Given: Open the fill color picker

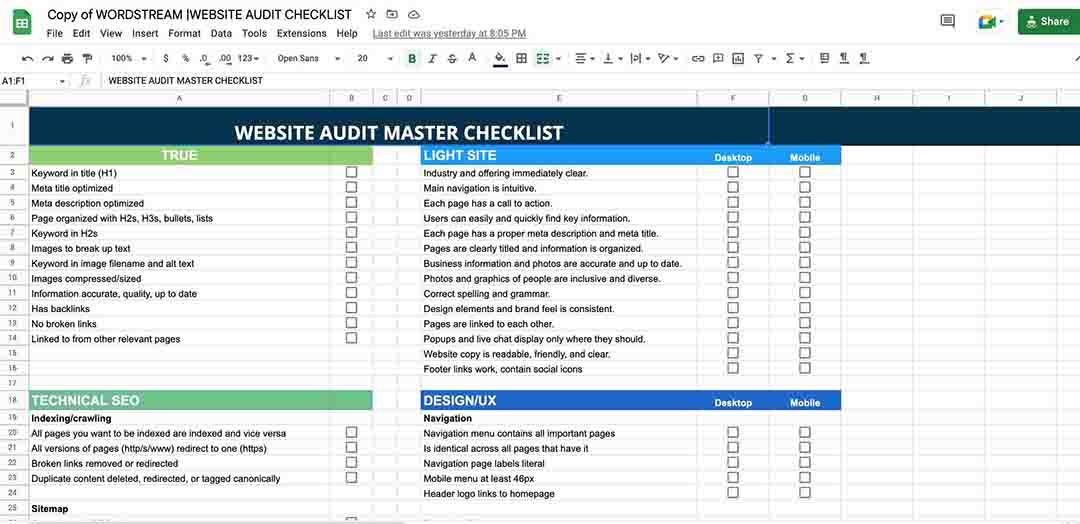Looking at the screenshot, I should [x=501, y=59].
